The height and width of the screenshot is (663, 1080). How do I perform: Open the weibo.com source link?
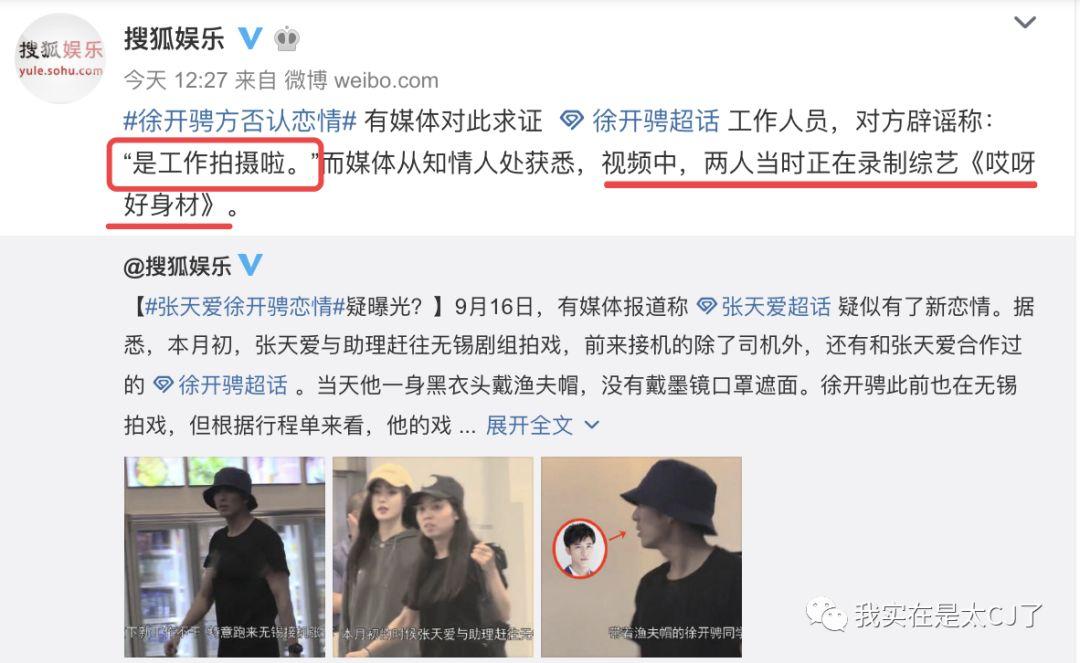pos(386,81)
